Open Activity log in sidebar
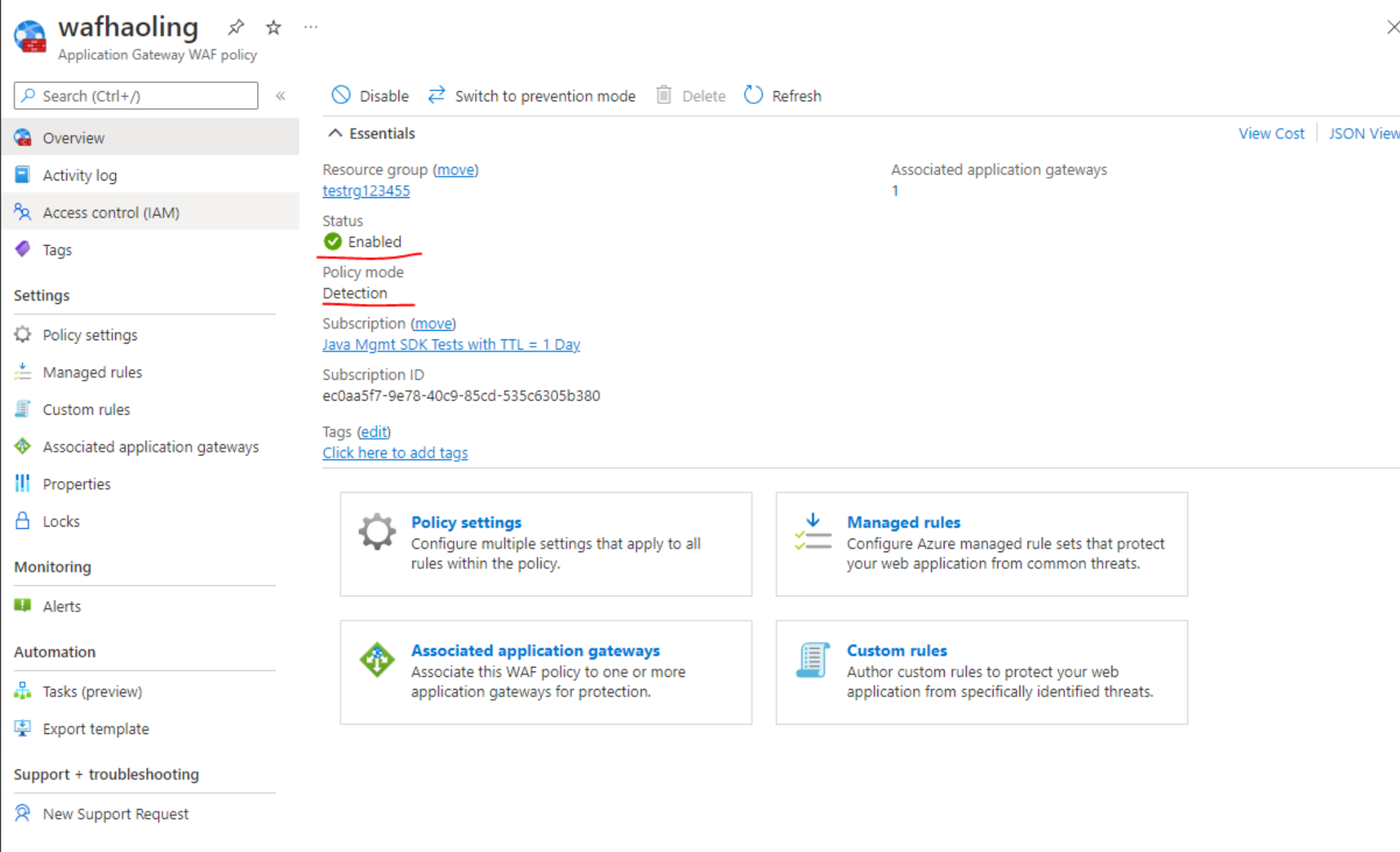This screenshot has height=852, width=1400. coord(80,175)
